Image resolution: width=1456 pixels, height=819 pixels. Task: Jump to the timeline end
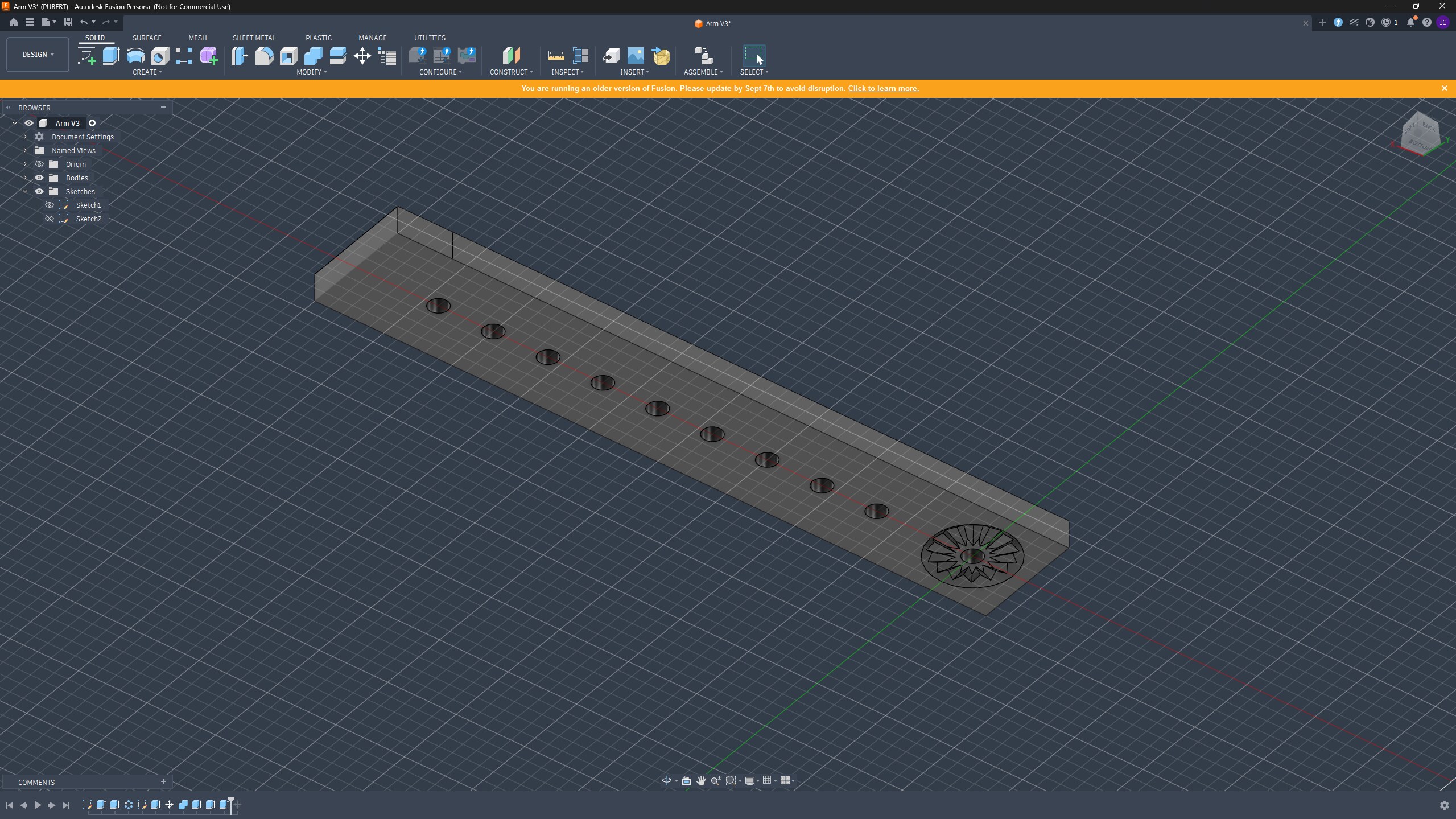pyautogui.click(x=66, y=805)
